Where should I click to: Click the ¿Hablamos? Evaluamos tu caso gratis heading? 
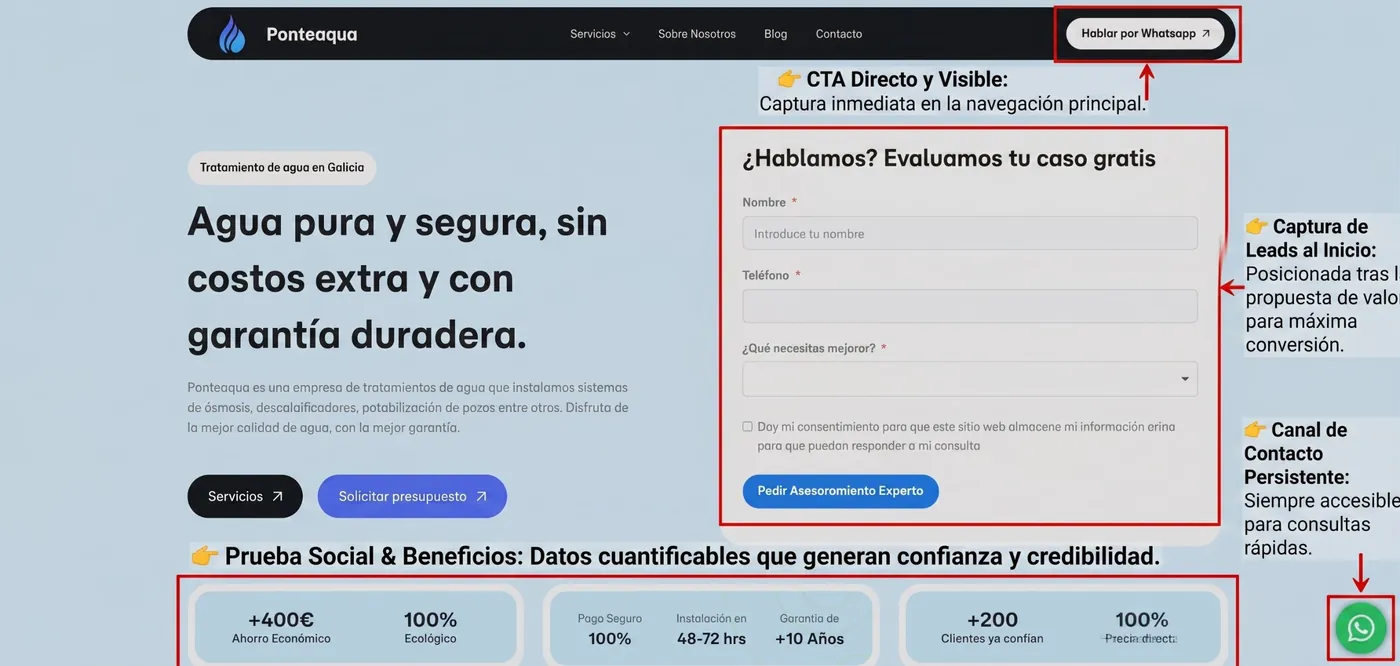pos(949,158)
